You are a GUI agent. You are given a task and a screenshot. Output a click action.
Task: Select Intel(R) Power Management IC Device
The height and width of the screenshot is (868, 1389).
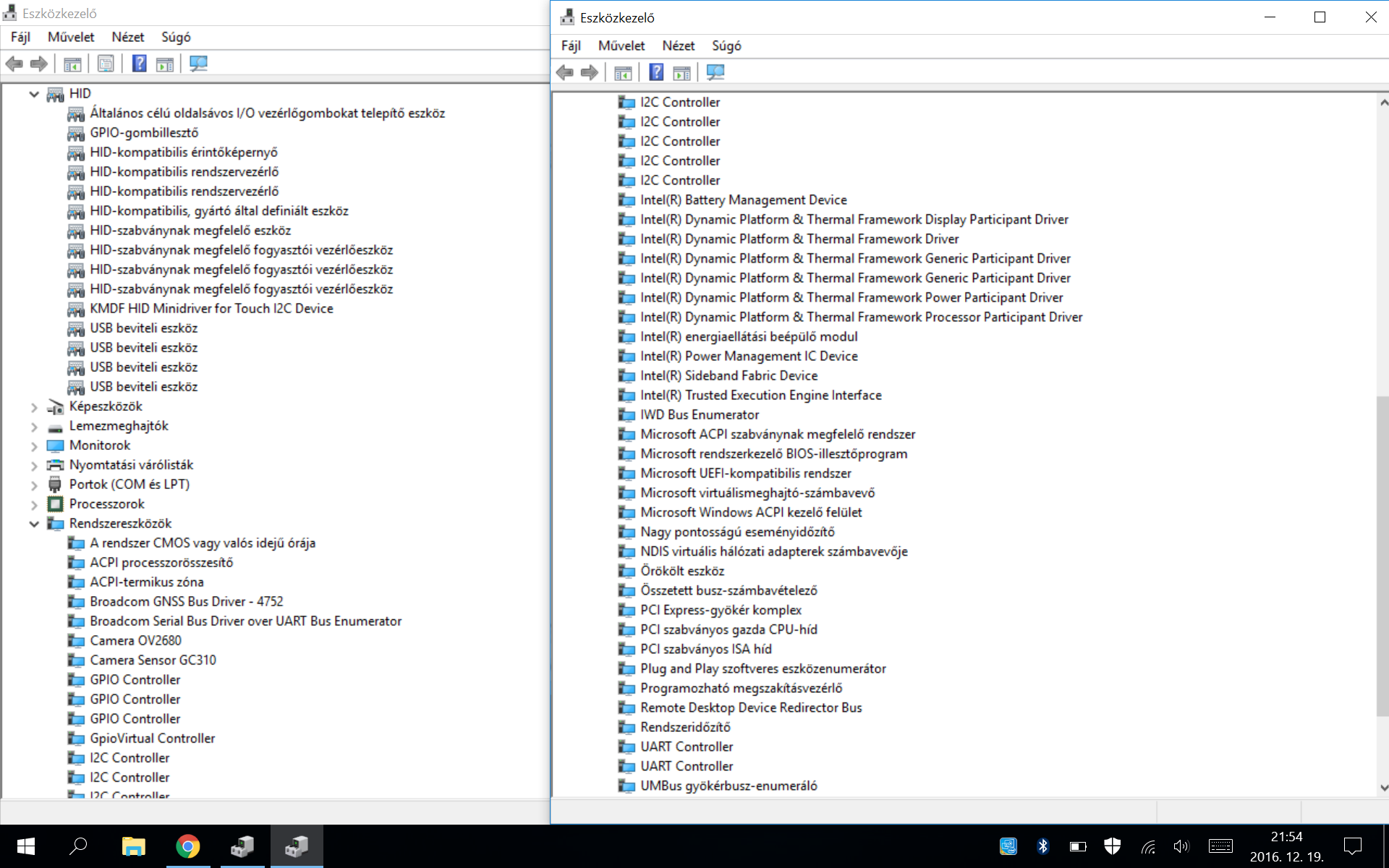(x=749, y=356)
